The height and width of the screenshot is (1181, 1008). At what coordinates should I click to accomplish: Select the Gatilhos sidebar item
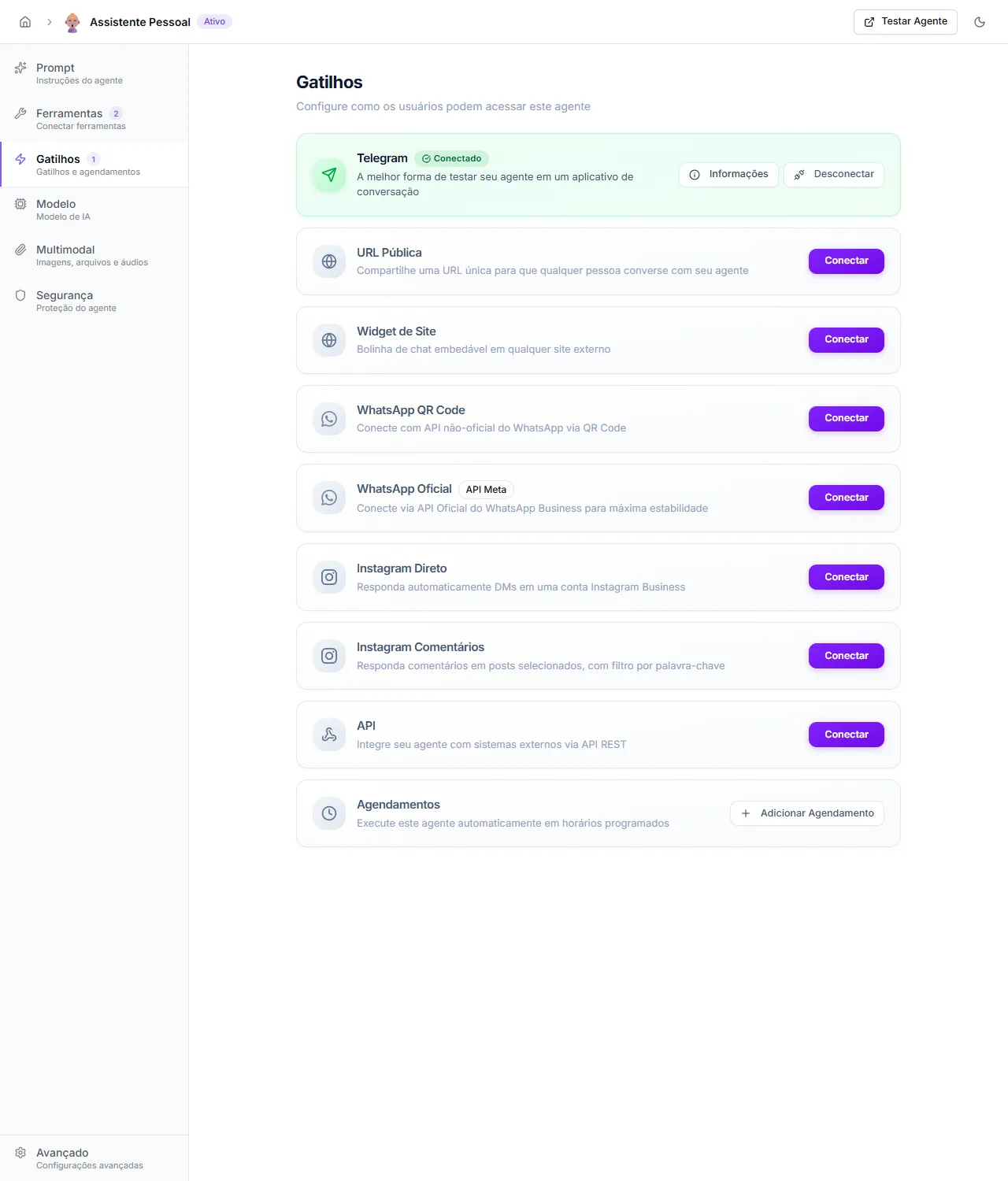click(x=94, y=165)
